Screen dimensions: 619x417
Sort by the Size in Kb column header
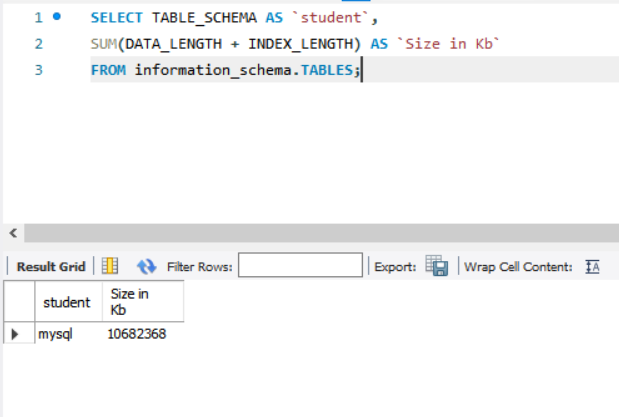(143, 302)
